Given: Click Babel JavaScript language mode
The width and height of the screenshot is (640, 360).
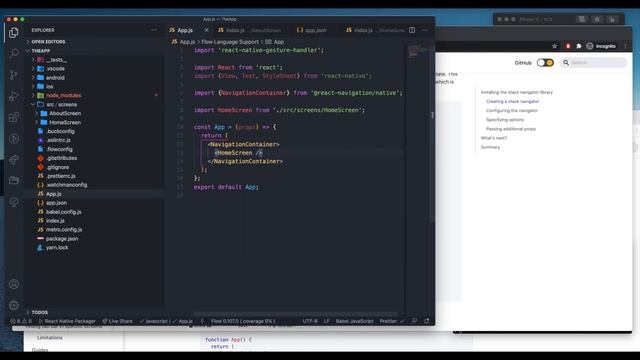Looking at the screenshot, I should [x=354, y=321].
